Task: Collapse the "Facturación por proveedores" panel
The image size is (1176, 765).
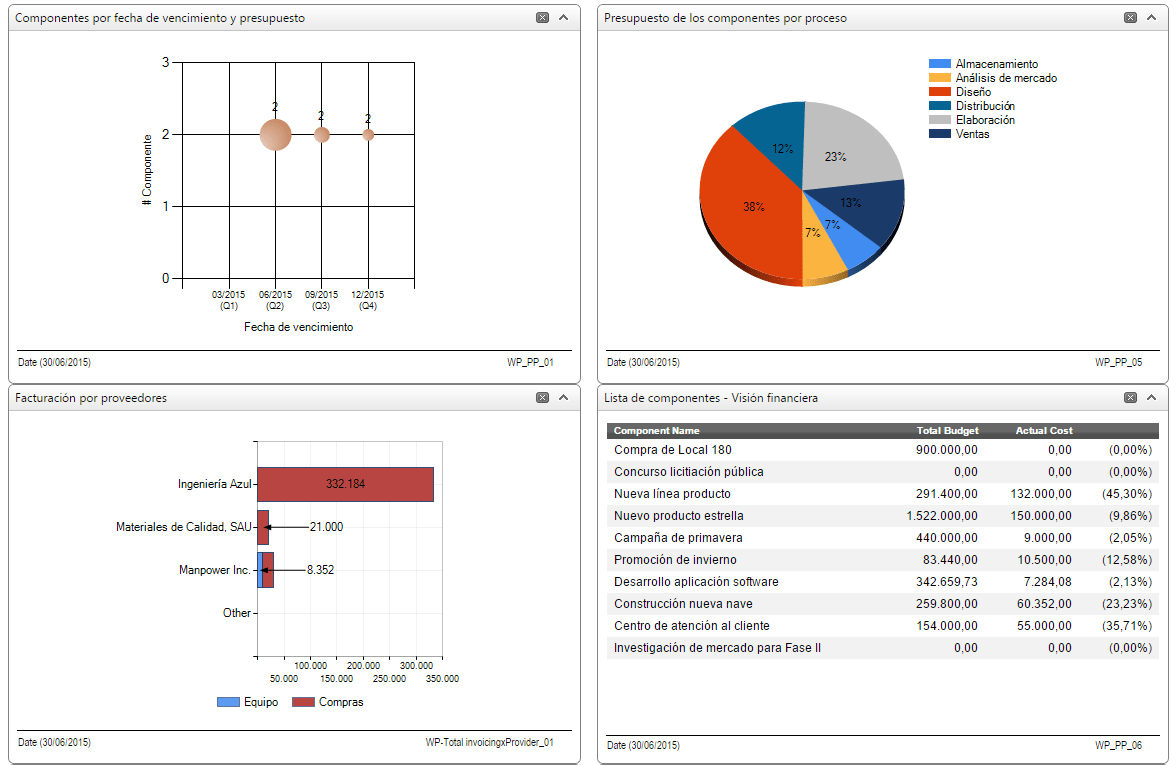Action: [x=562, y=397]
